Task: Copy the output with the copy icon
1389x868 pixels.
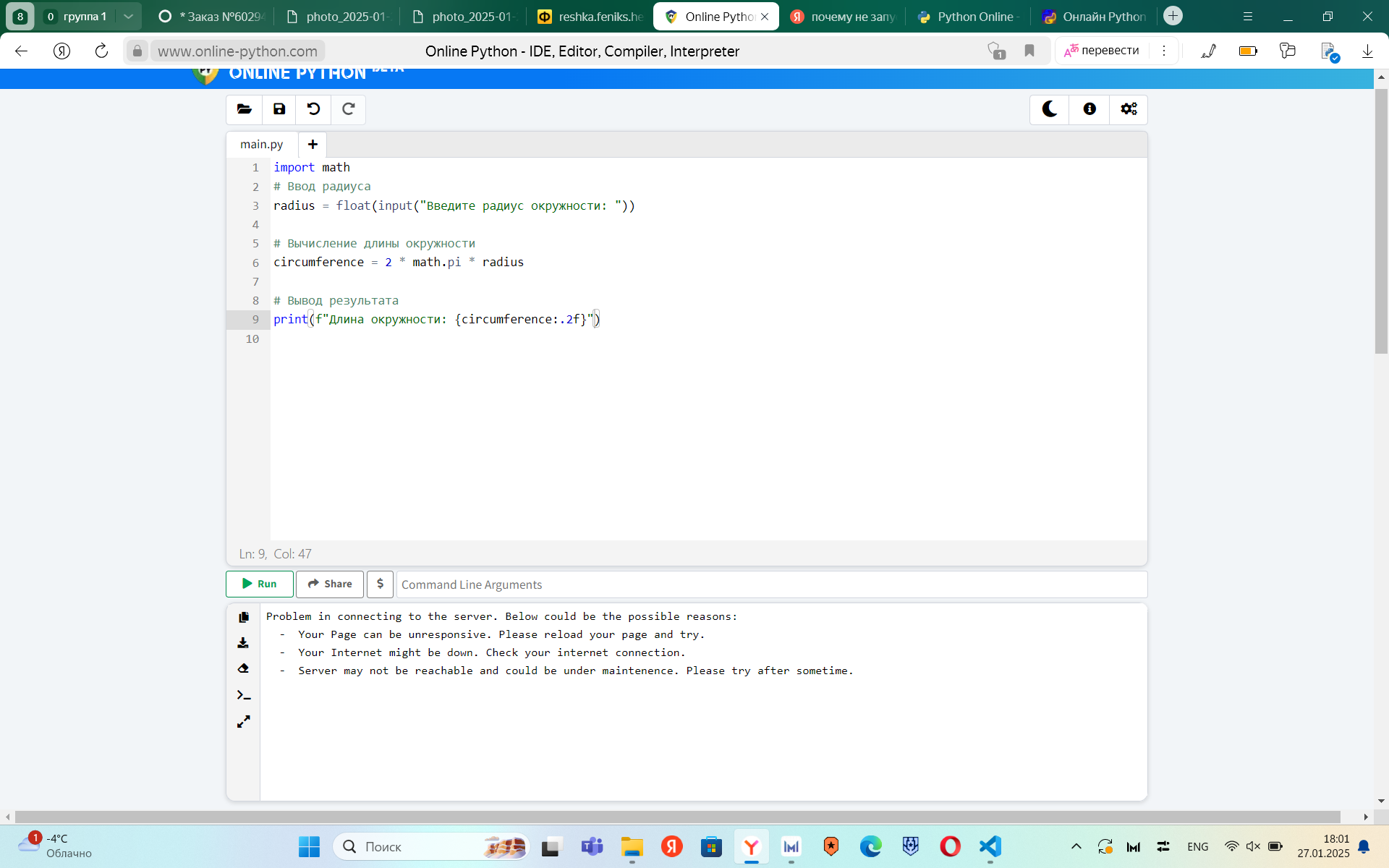Action: point(244,617)
